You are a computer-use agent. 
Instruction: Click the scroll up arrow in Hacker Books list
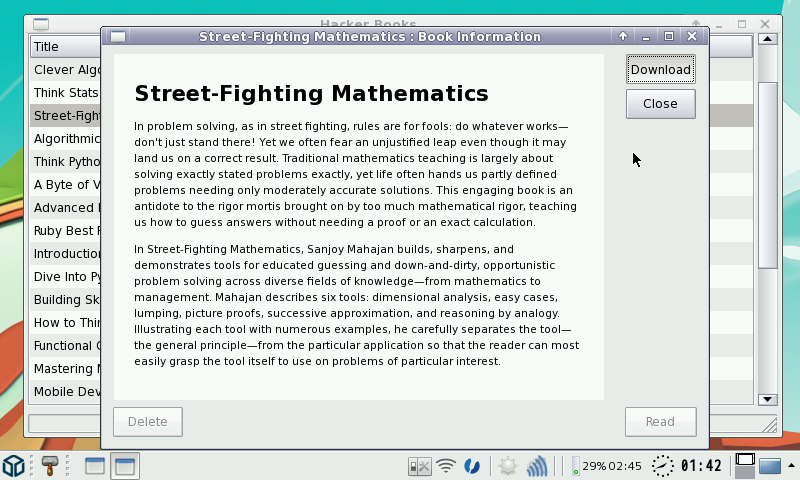767,39
